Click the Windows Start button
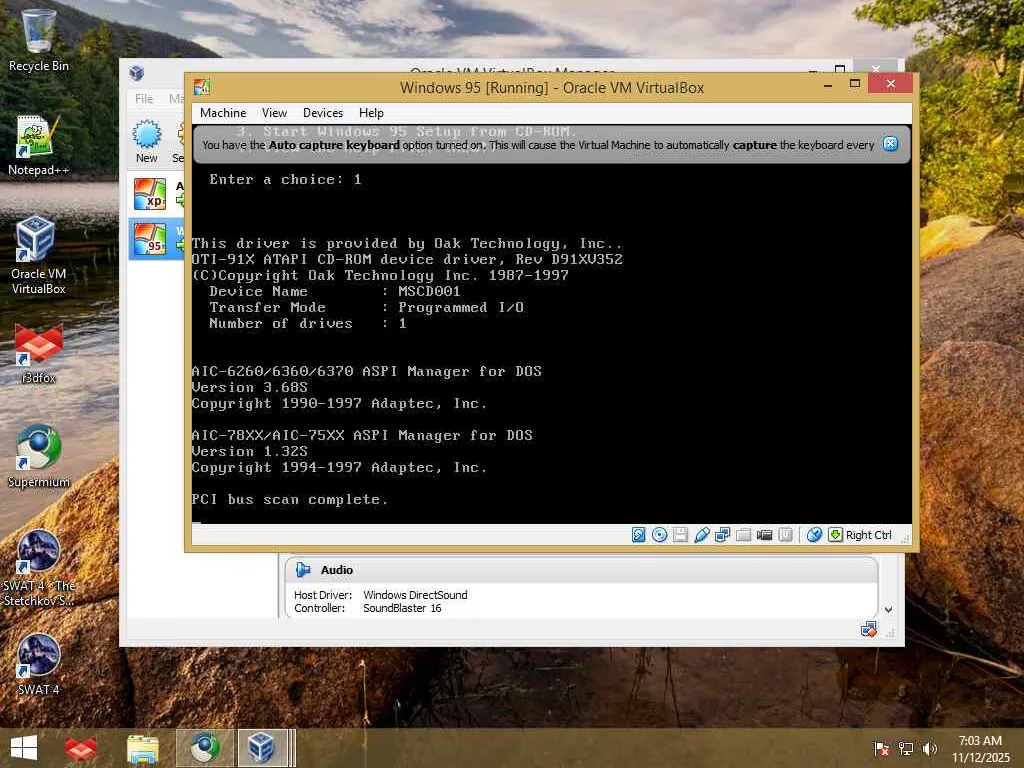Screen dimensions: 1024x768 pos(24,748)
